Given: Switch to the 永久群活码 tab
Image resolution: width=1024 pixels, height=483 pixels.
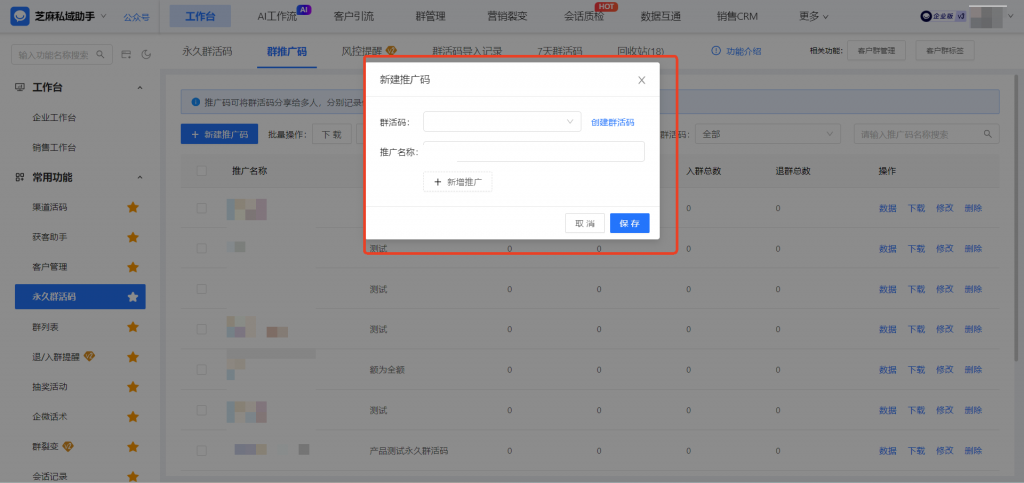Looking at the screenshot, I should point(207,50).
